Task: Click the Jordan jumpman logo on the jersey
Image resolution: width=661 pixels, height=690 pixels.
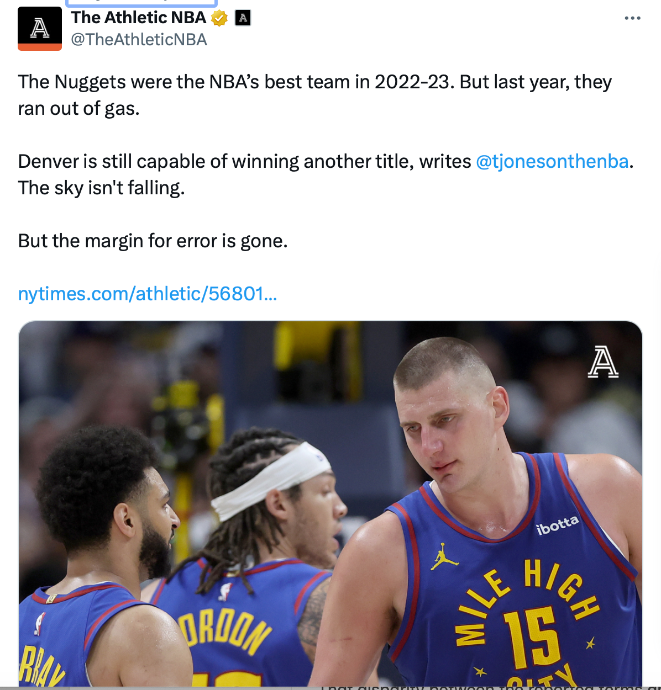Action: 444,557
